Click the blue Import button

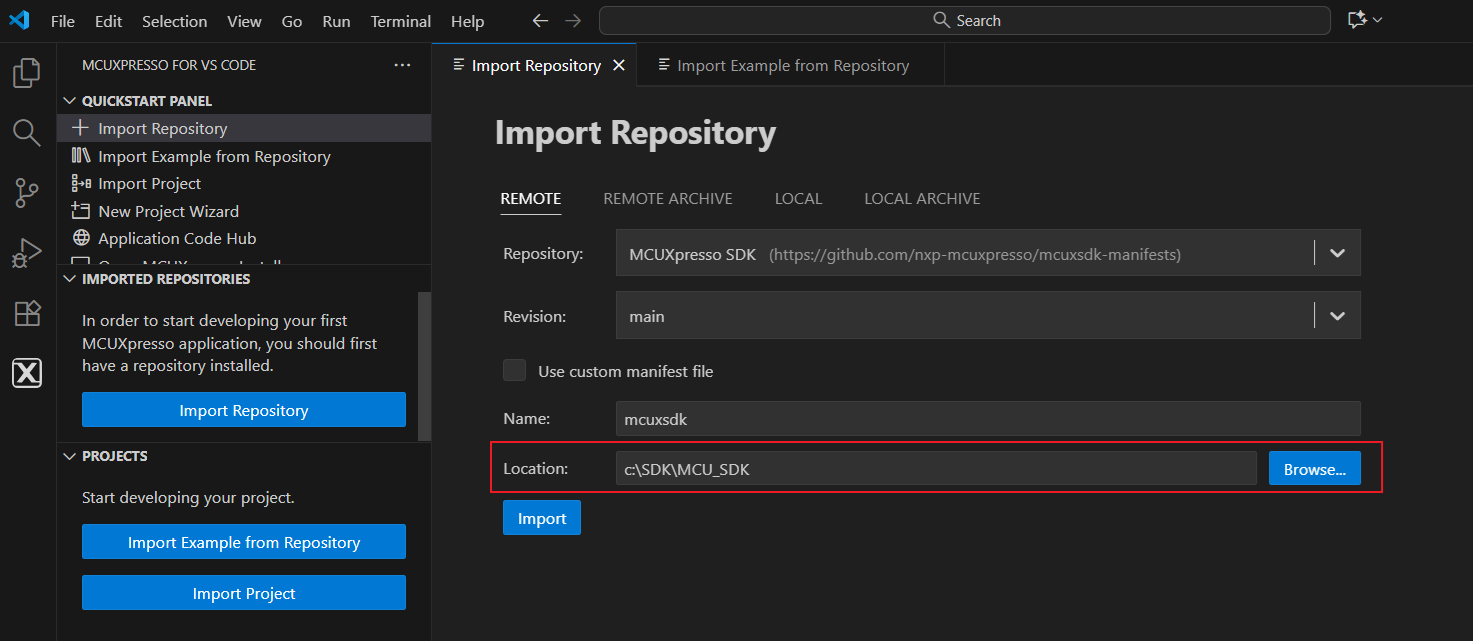(541, 518)
